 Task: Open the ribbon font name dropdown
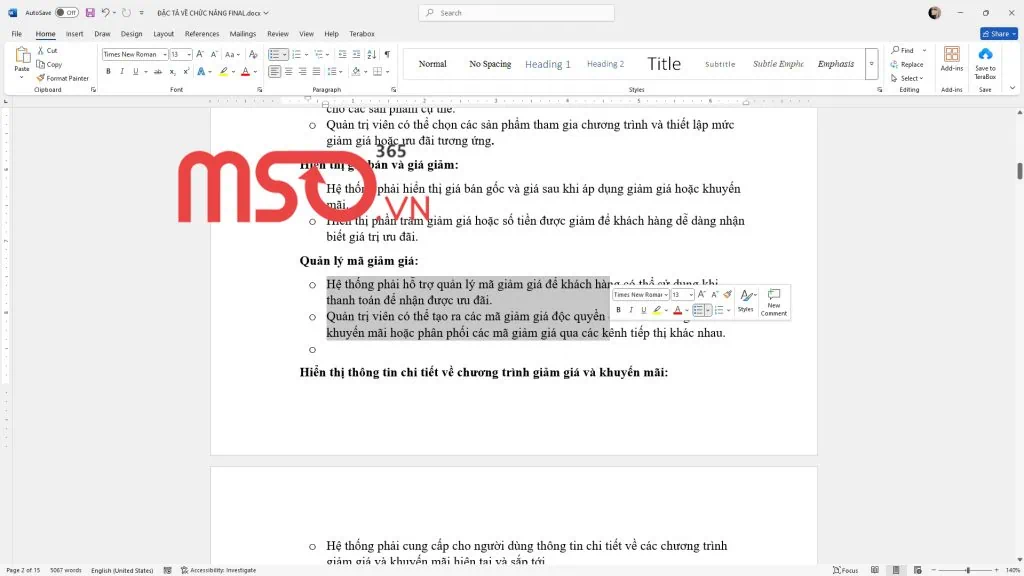tap(162, 54)
